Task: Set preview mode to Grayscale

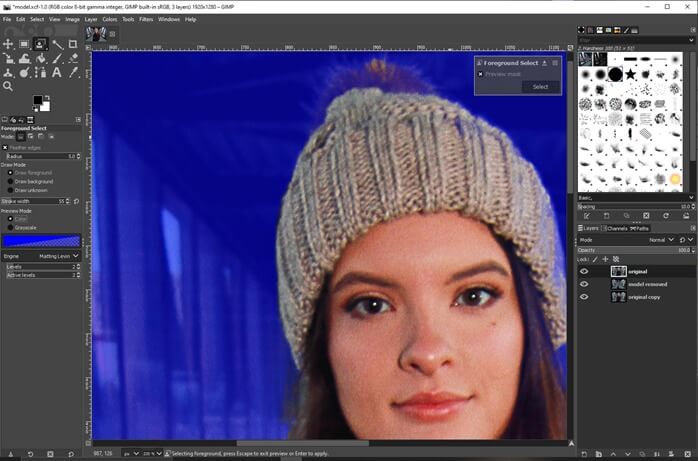Action: click(10, 228)
